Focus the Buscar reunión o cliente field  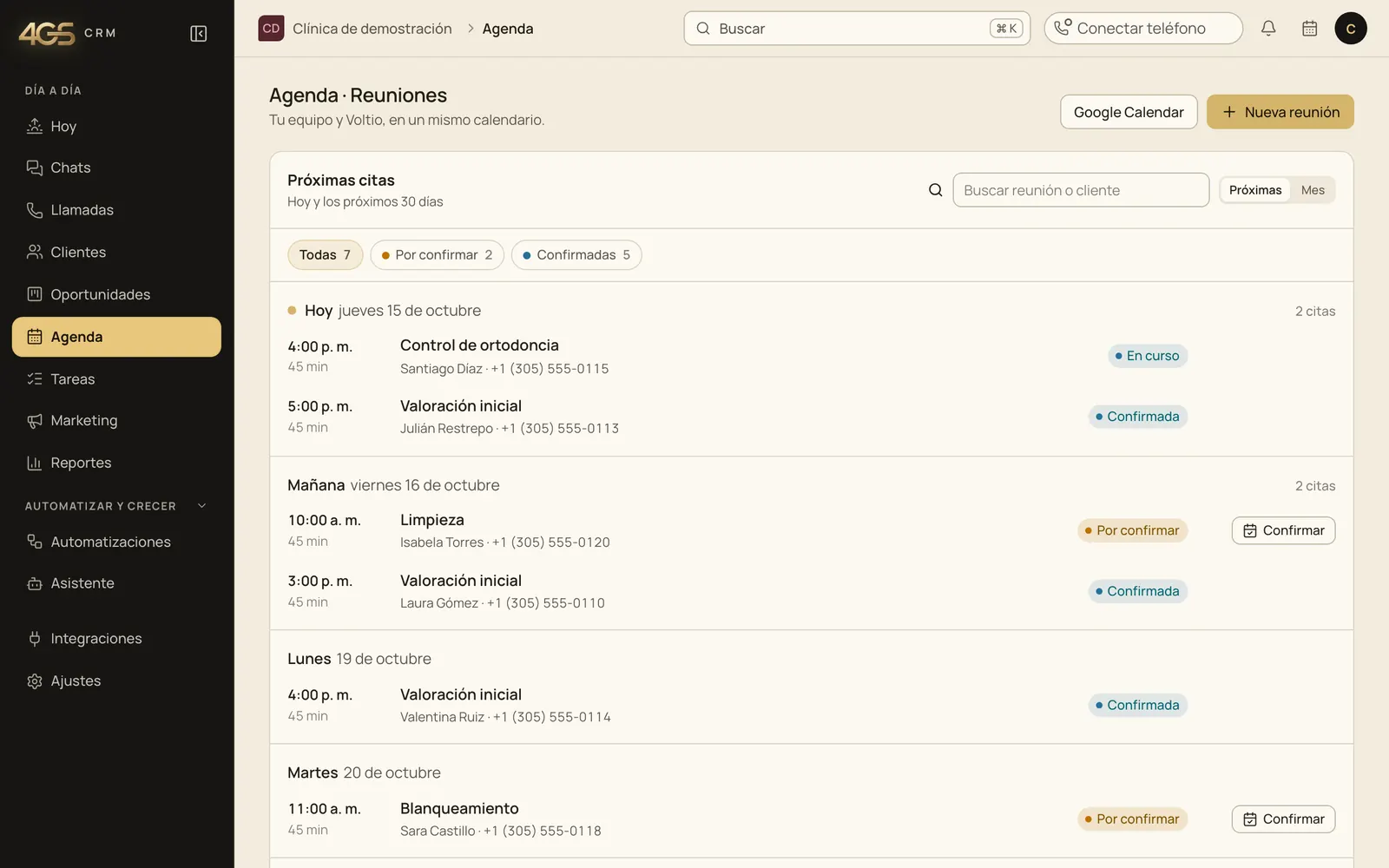coord(1081,190)
